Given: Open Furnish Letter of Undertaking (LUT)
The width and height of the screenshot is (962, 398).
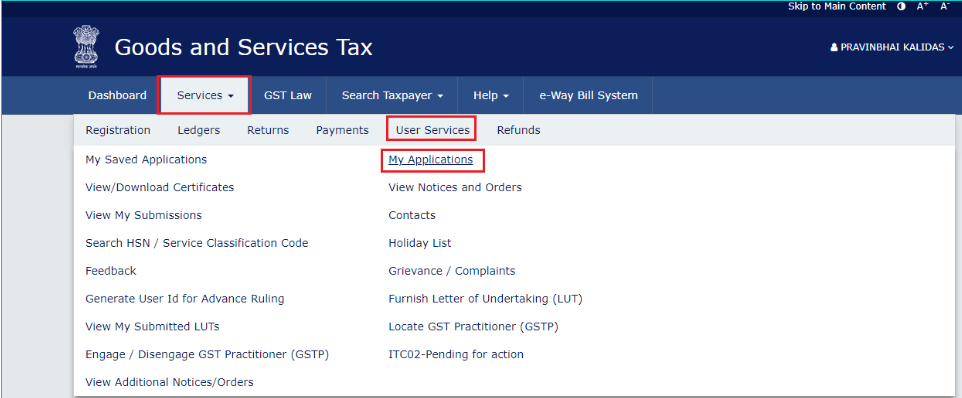Looking at the screenshot, I should pyautogui.click(x=485, y=299).
